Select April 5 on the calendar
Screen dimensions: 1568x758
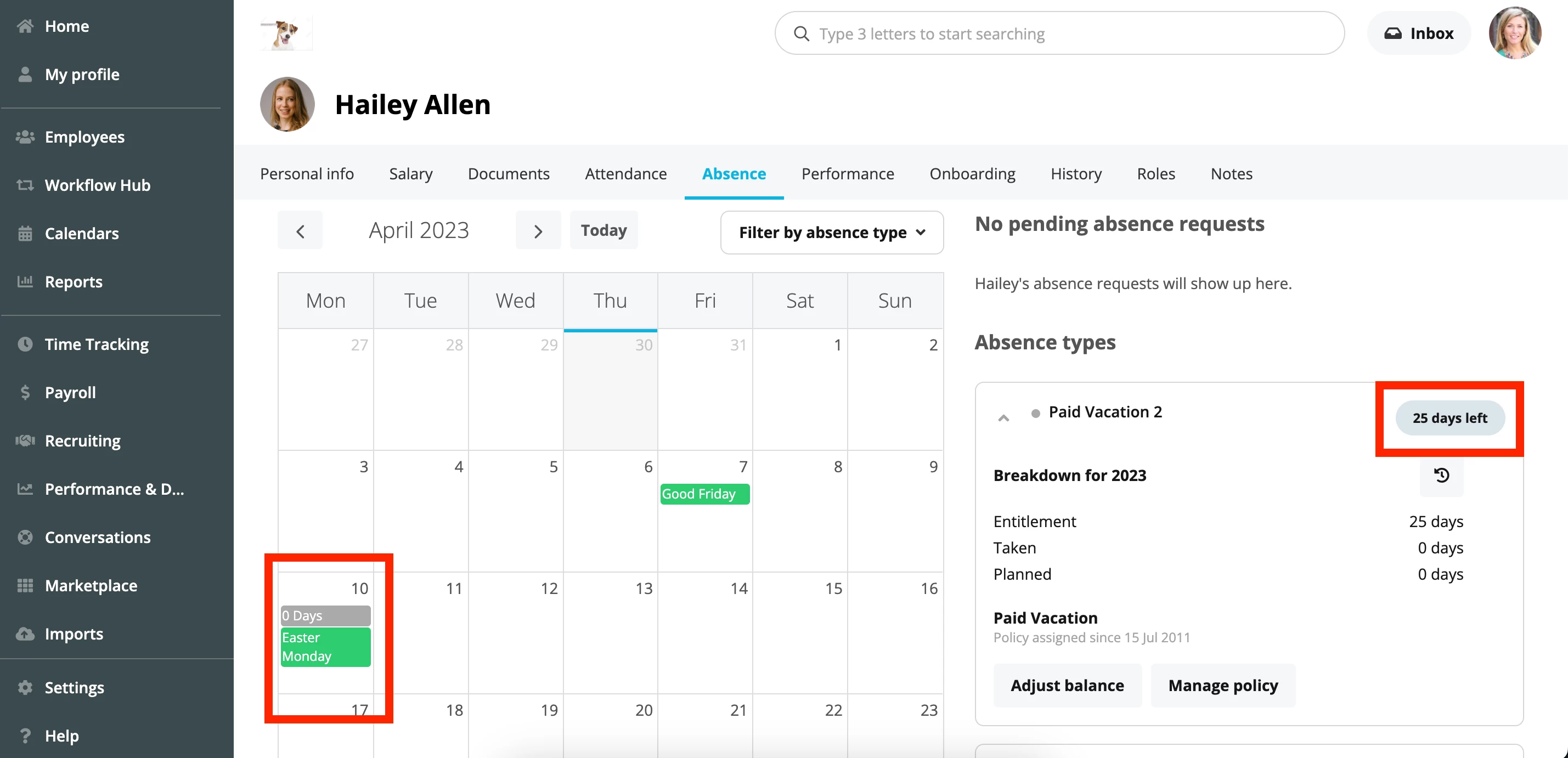tap(516, 511)
